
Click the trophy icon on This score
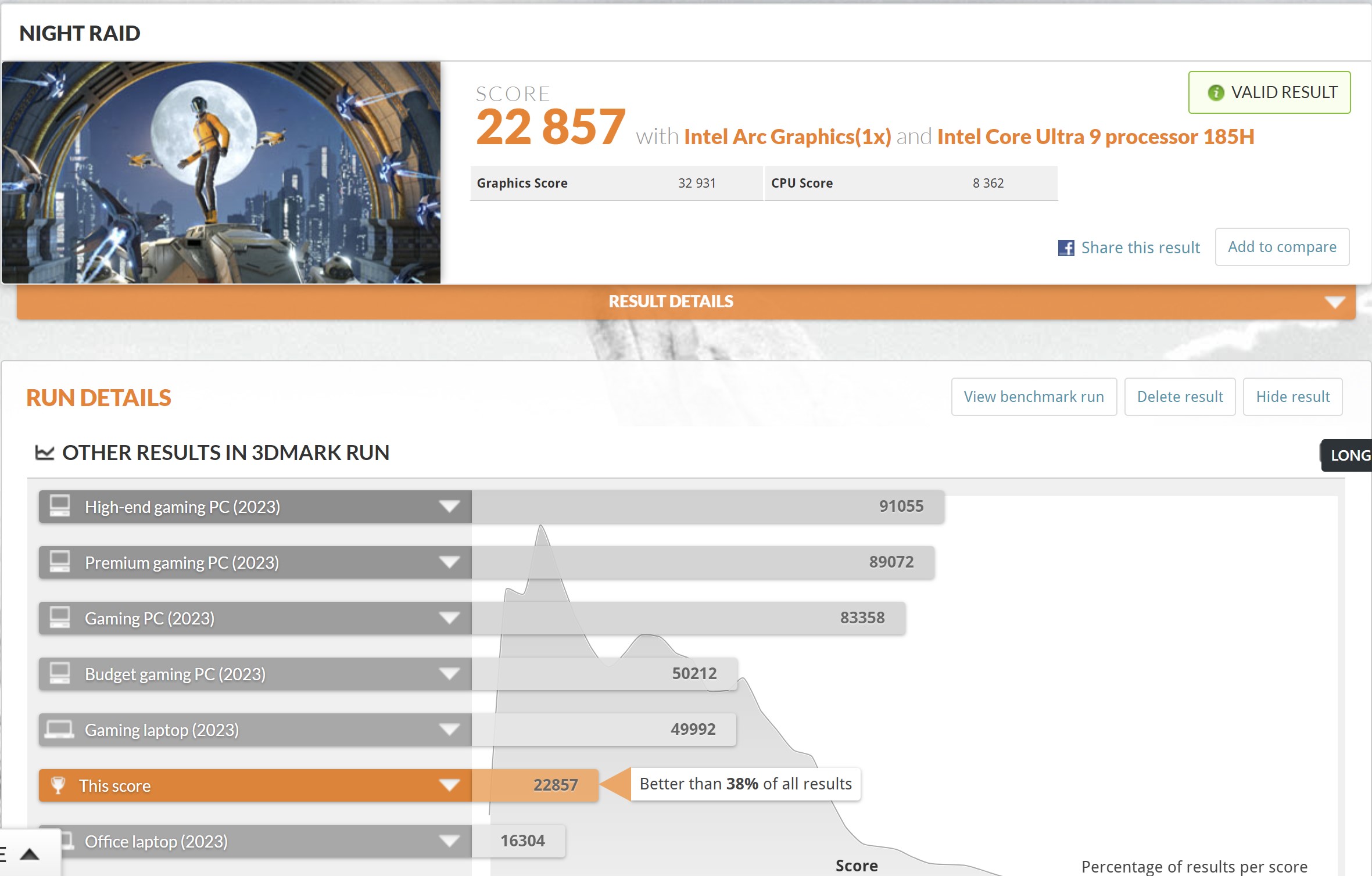click(x=58, y=785)
